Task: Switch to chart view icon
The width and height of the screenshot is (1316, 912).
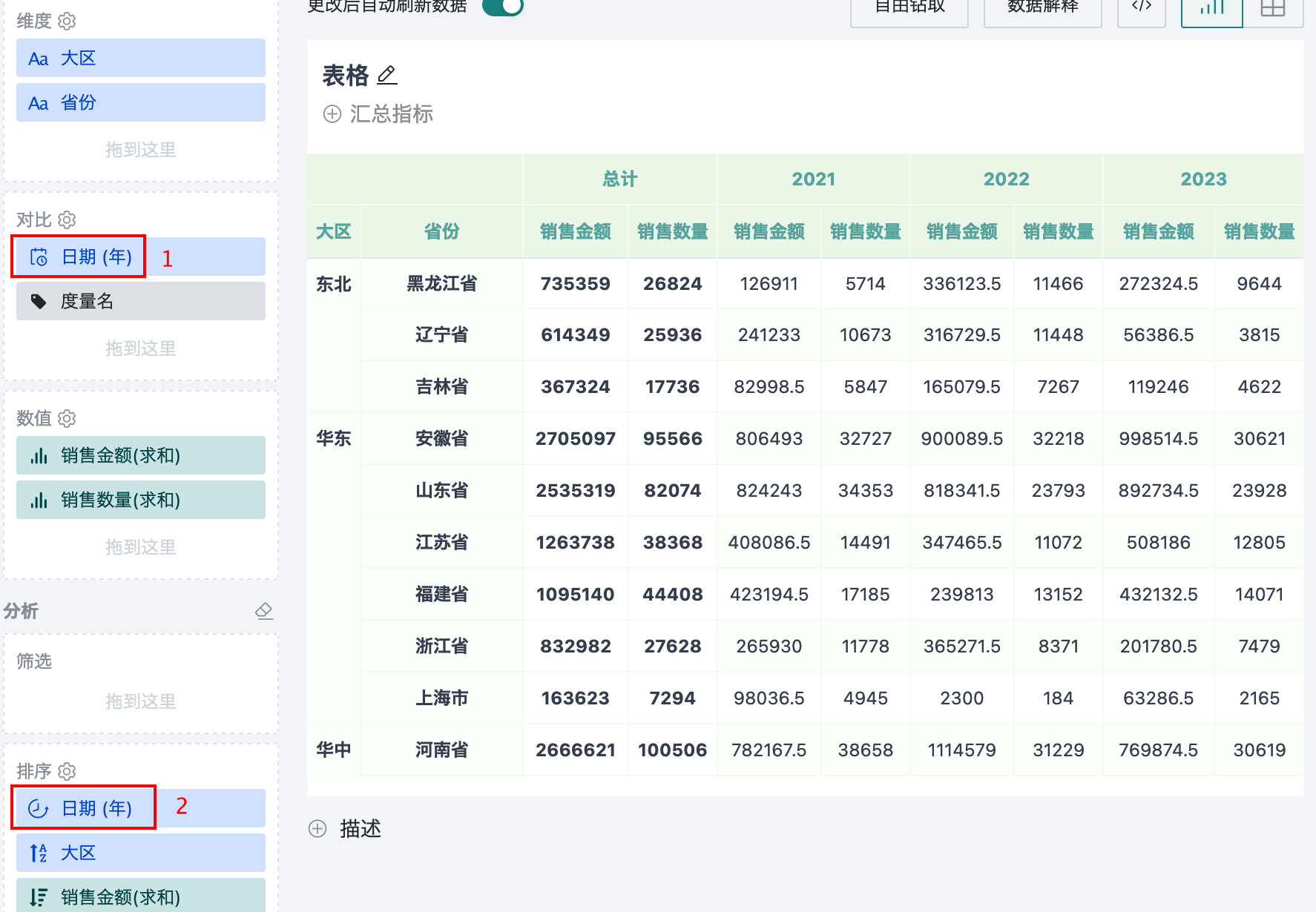Action: pyautogui.click(x=1212, y=9)
